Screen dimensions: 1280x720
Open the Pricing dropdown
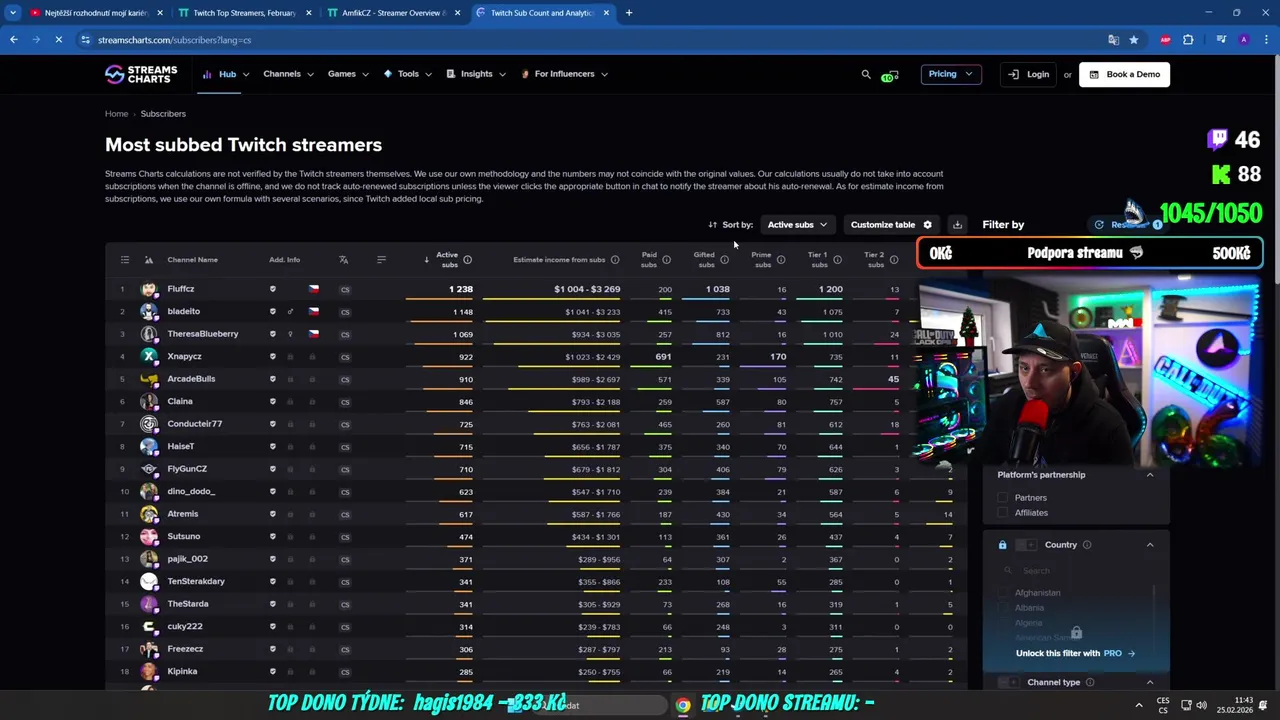coord(950,74)
